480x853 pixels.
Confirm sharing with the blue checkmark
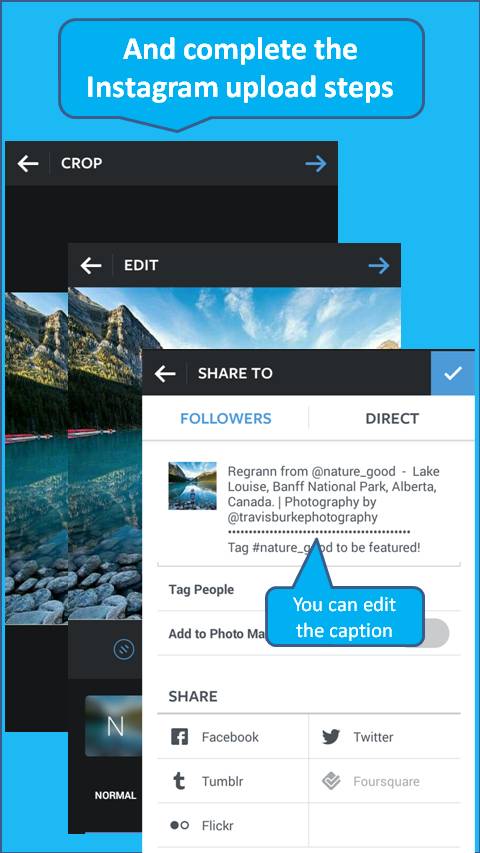(453, 373)
